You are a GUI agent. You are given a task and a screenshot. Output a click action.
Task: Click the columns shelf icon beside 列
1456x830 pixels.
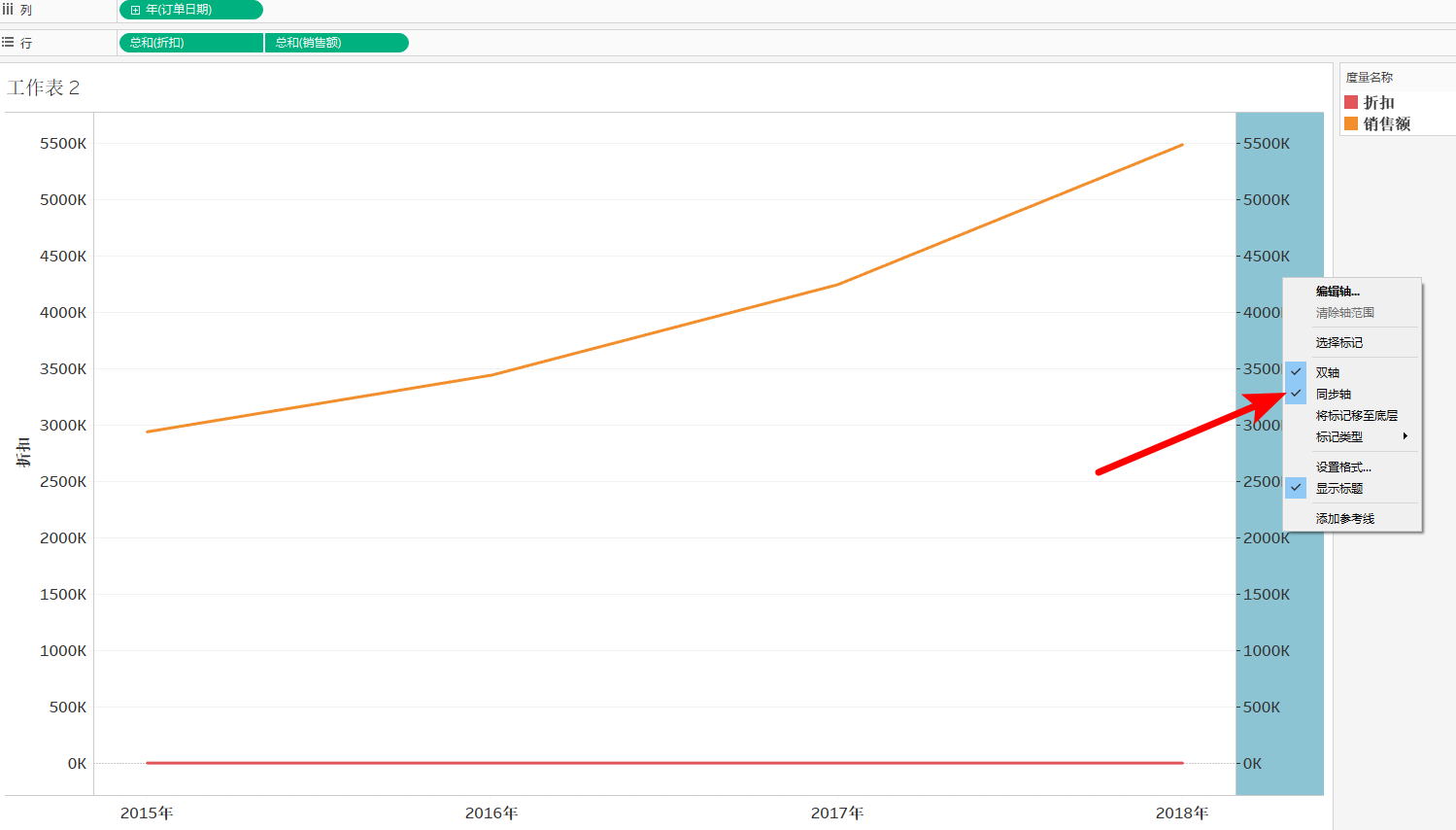(8, 9)
